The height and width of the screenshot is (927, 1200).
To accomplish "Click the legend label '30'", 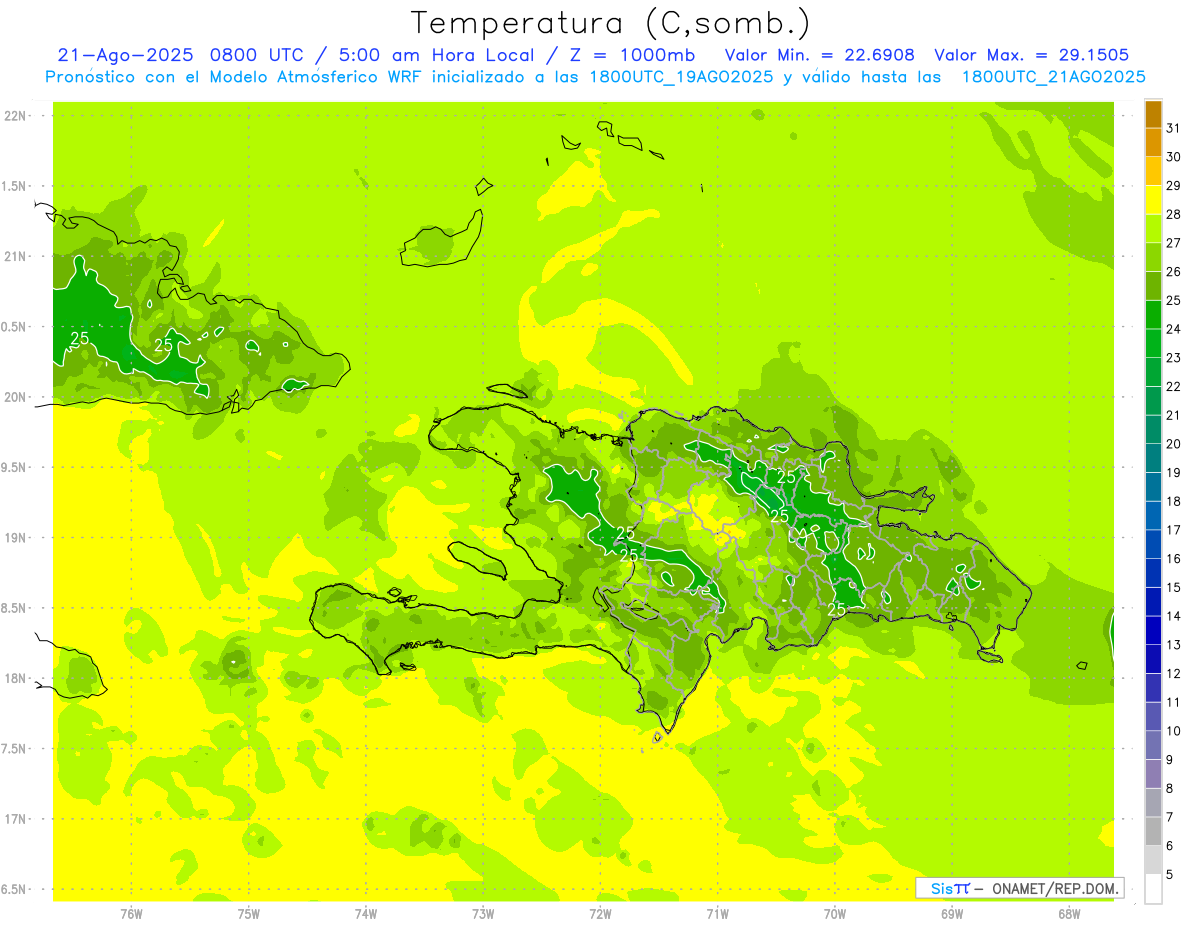I will click(1174, 157).
